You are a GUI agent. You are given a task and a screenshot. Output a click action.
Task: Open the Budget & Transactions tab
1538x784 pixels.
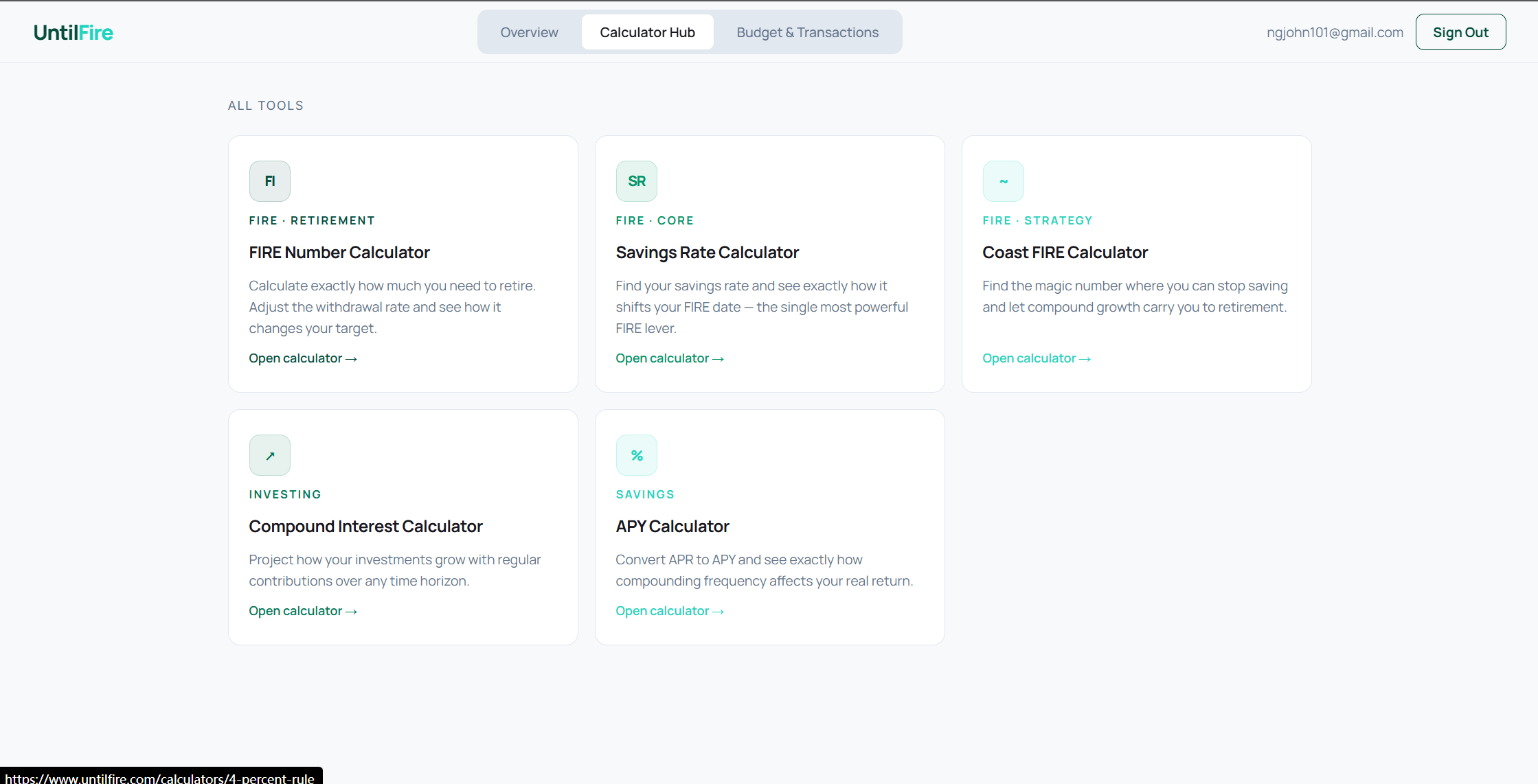807,32
